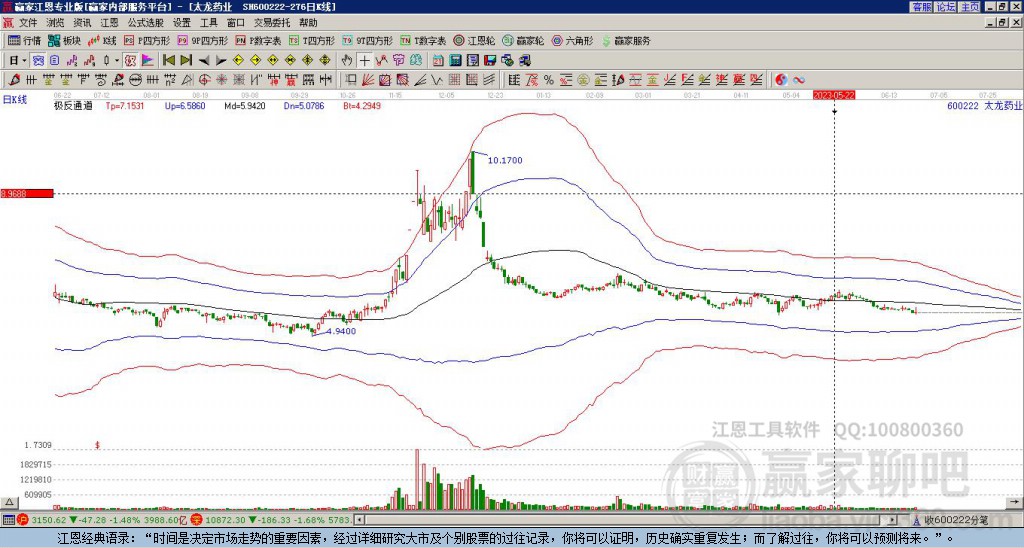Click the colorful flag icon
The width and height of the screenshot is (1024, 548).
click(x=148, y=61)
